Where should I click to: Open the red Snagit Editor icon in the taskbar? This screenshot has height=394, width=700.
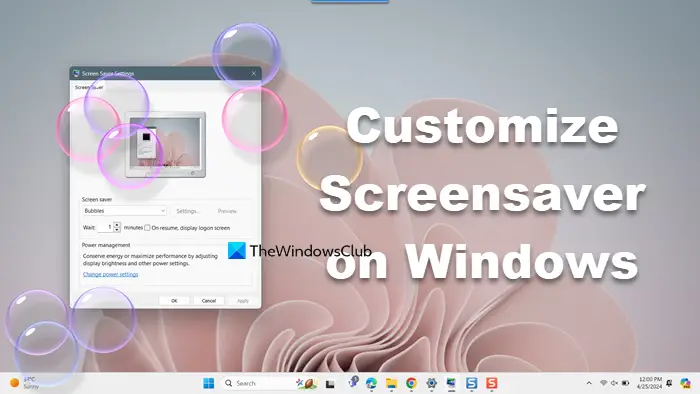[x=492, y=383]
